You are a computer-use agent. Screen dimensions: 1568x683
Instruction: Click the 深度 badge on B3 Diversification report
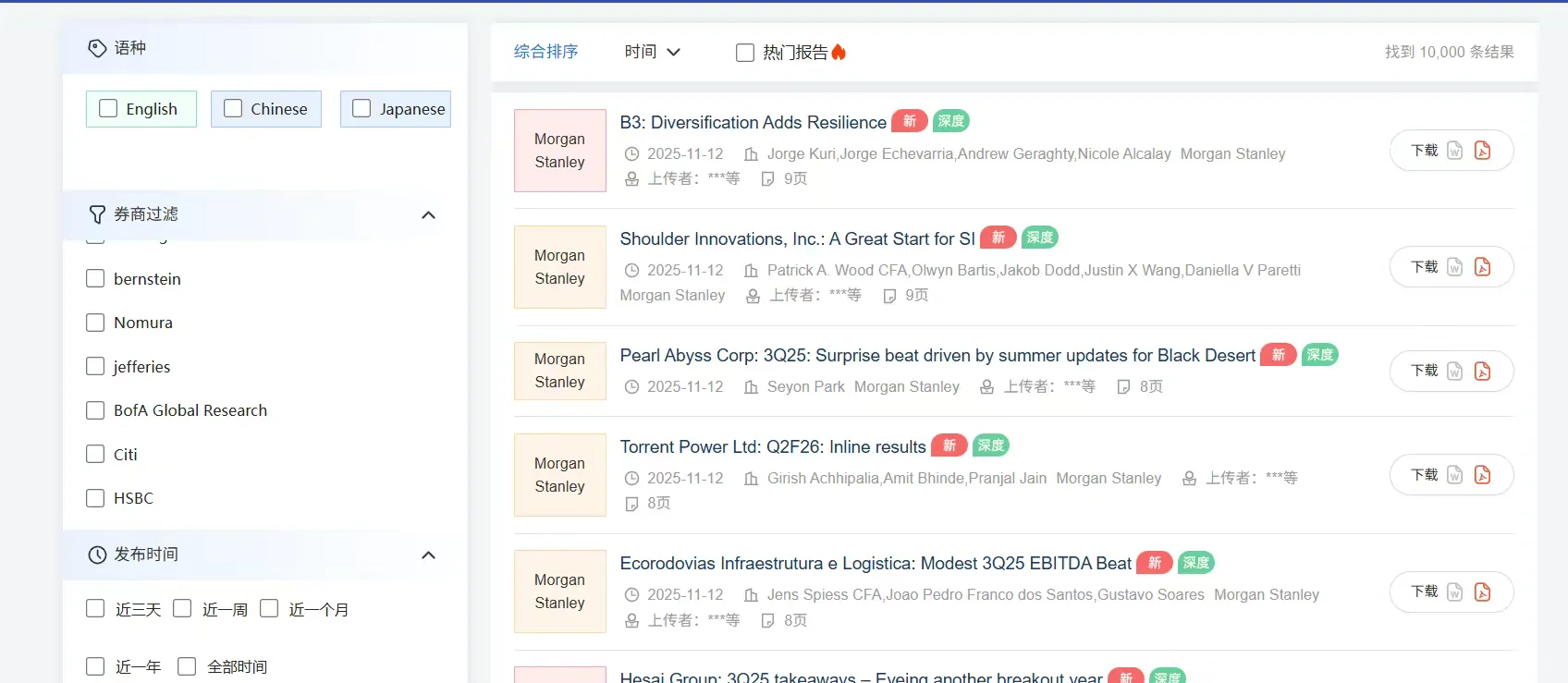tap(951, 121)
